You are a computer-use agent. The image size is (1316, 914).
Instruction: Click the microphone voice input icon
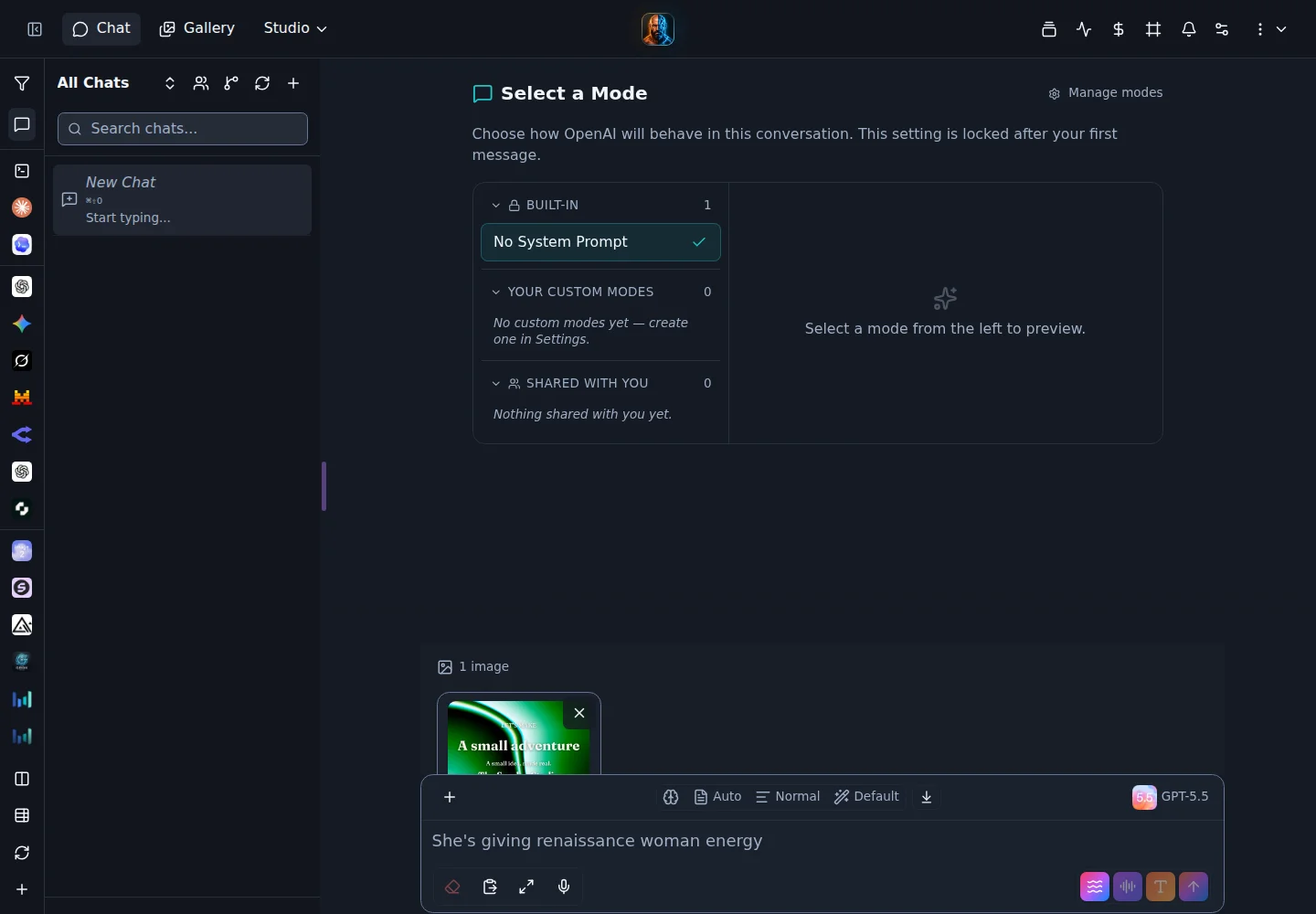(x=564, y=887)
